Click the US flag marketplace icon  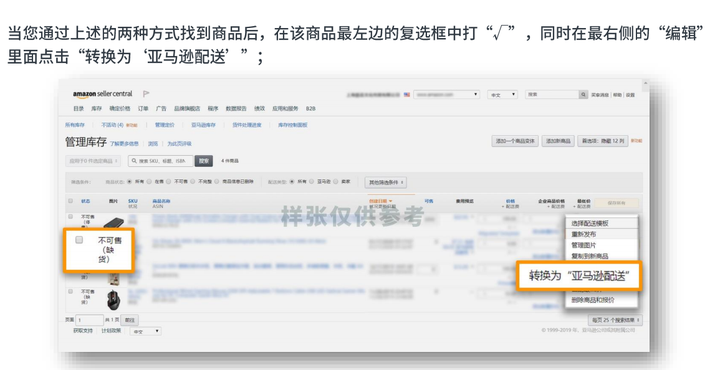pyautogui.click(x=407, y=95)
